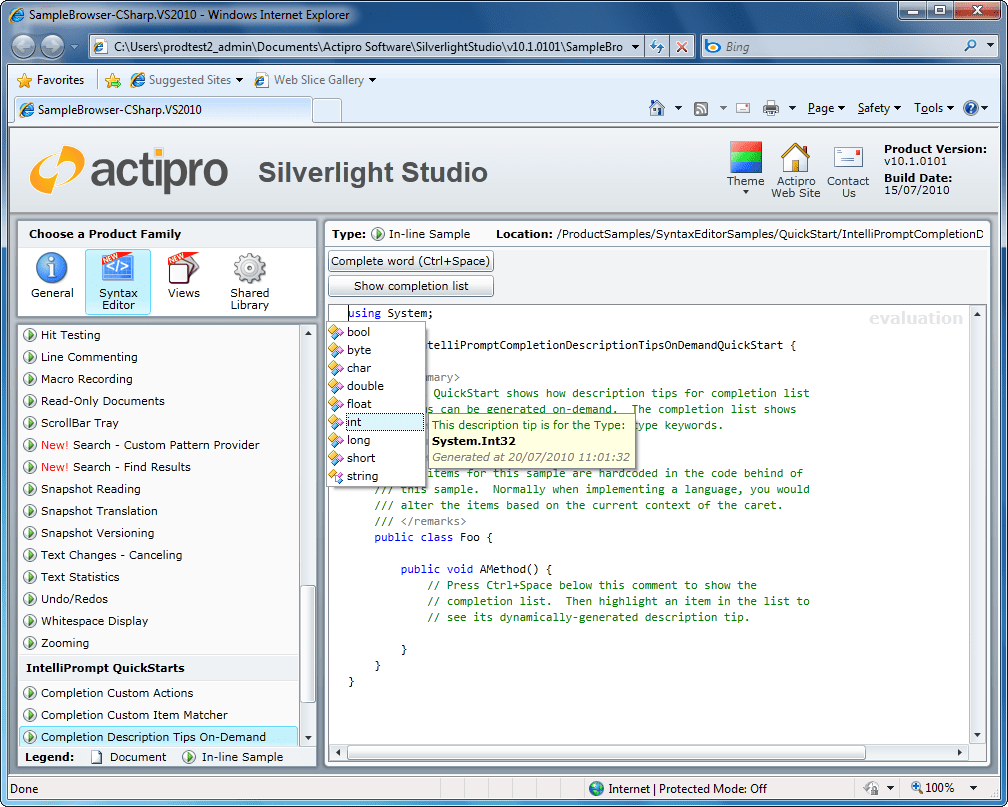This screenshot has height=807, width=1008.
Task: Click the Show completion list button
Action: (410, 285)
